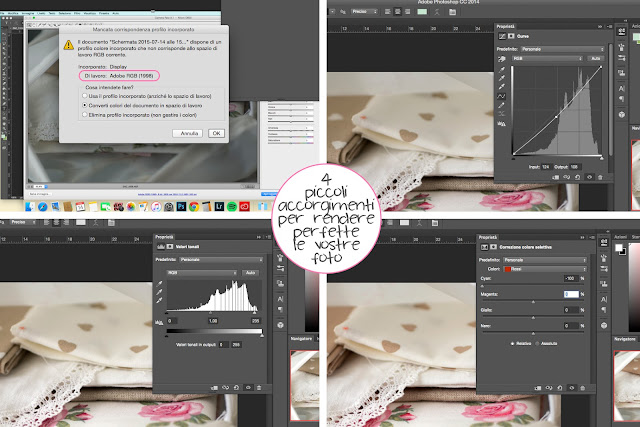Pick the white point eyedropper in Curve panel
This screenshot has height=427, width=640.
coord(502,87)
